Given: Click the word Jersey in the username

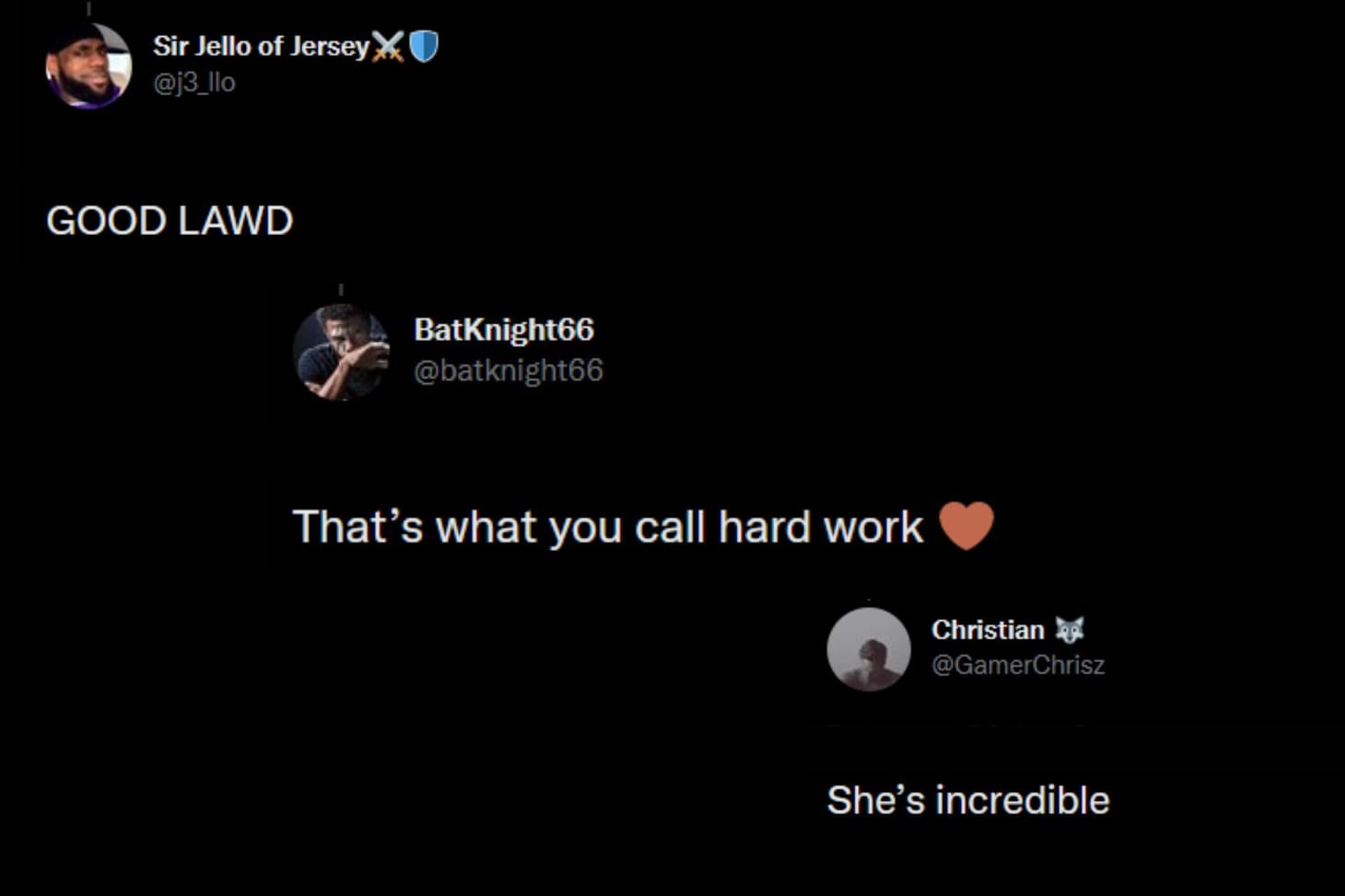Looking at the screenshot, I should (330, 47).
